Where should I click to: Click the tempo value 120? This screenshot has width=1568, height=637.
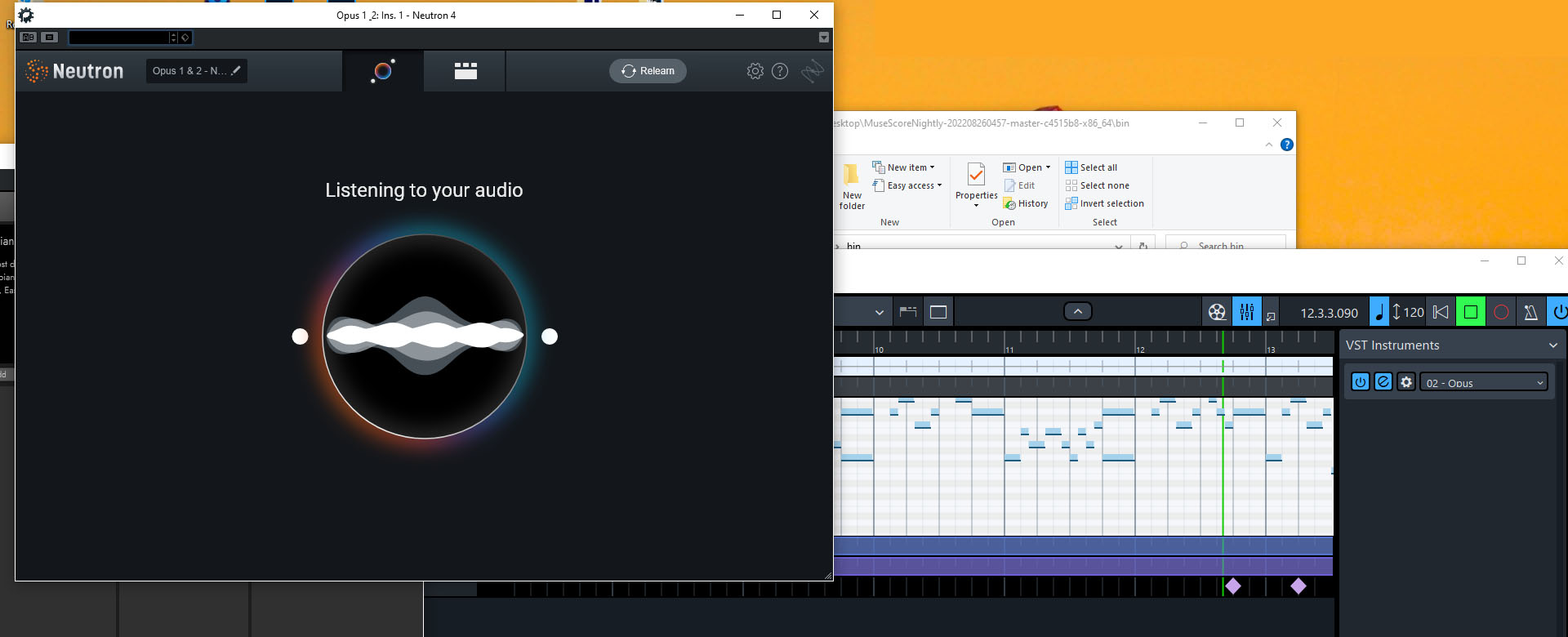[1414, 312]
